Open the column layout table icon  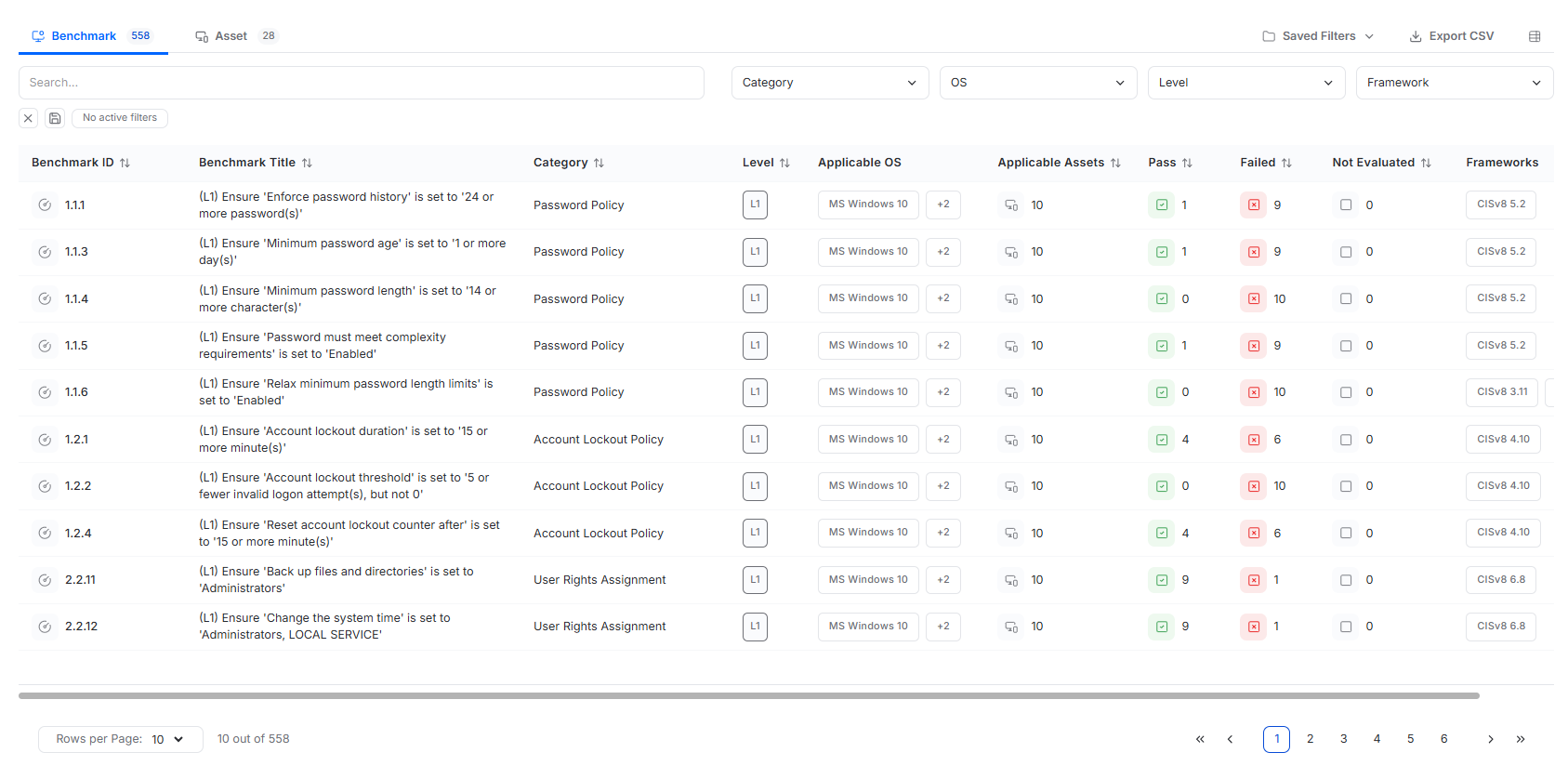(x=1535, y=36)
